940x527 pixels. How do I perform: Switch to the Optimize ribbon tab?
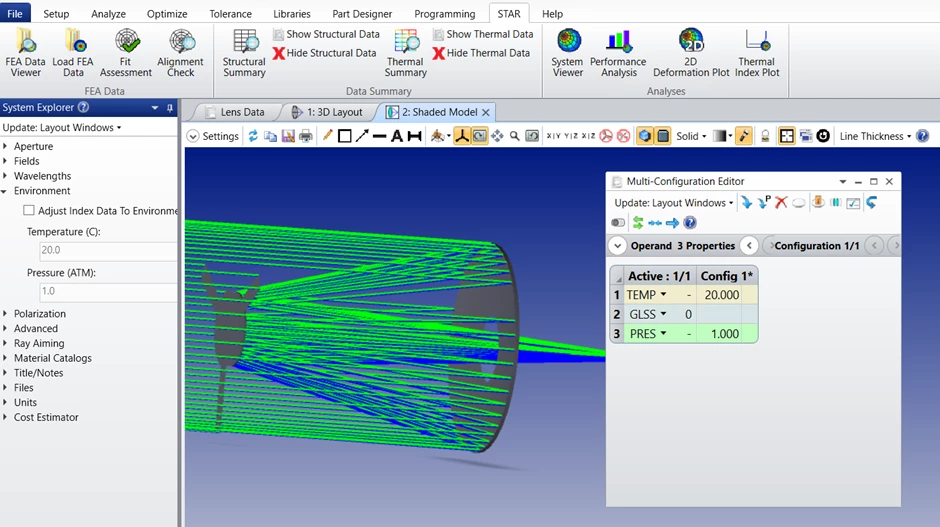point(167,13)
